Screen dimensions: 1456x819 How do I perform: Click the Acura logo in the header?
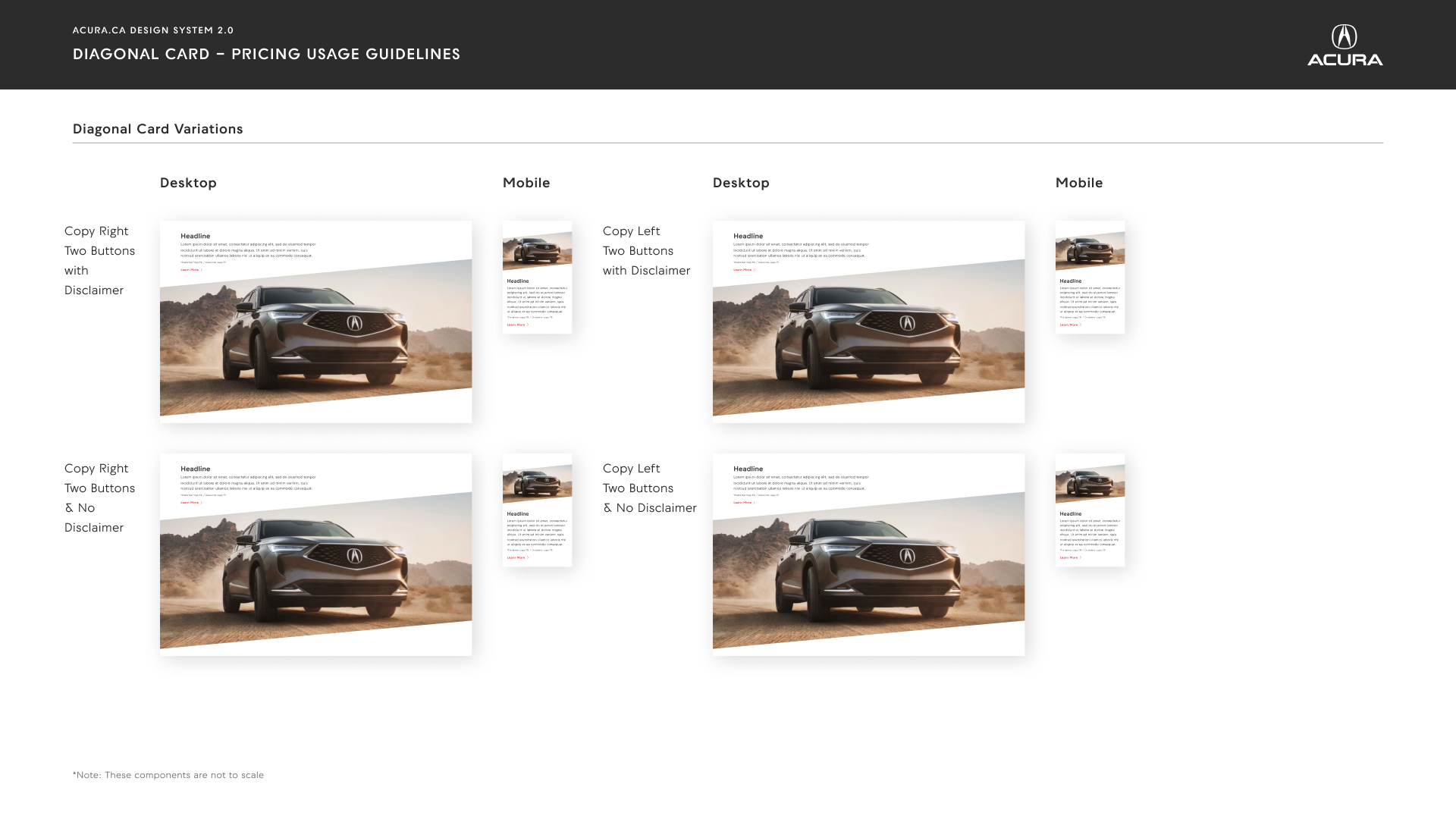1345,45
